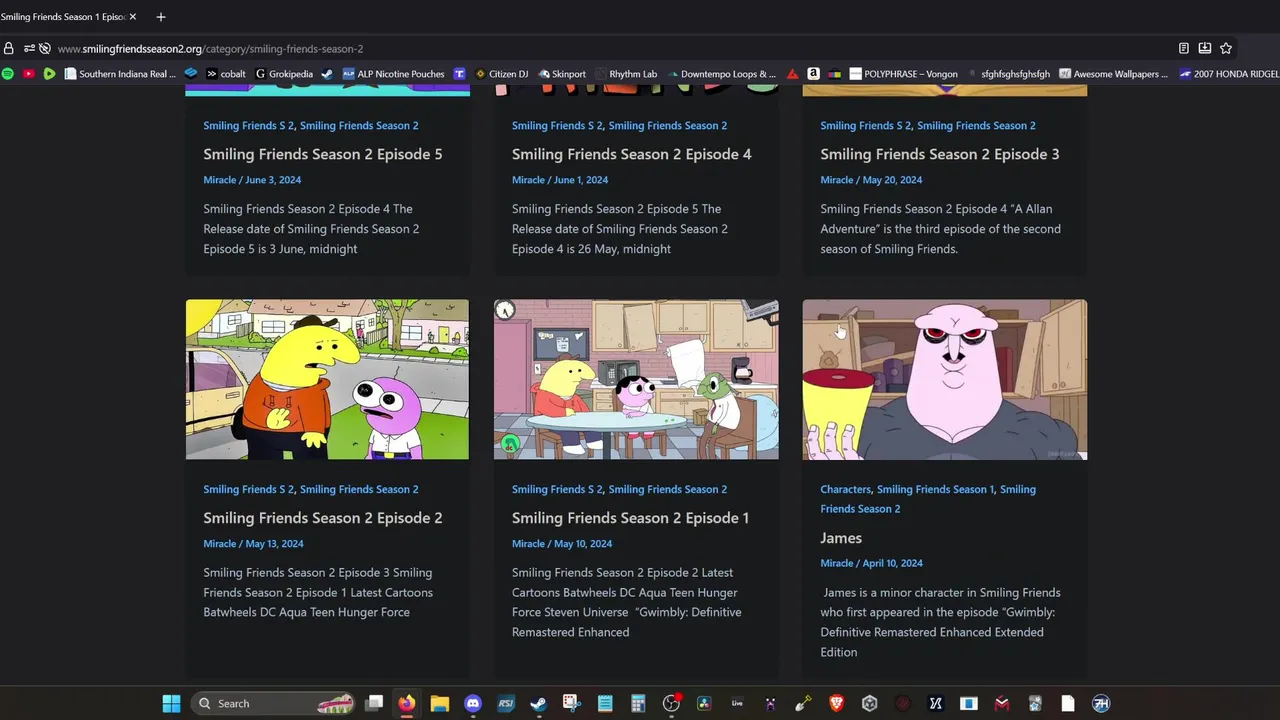
Task: Open the RSI launcher taskbar icon
Action: click(x=506, y=703)
